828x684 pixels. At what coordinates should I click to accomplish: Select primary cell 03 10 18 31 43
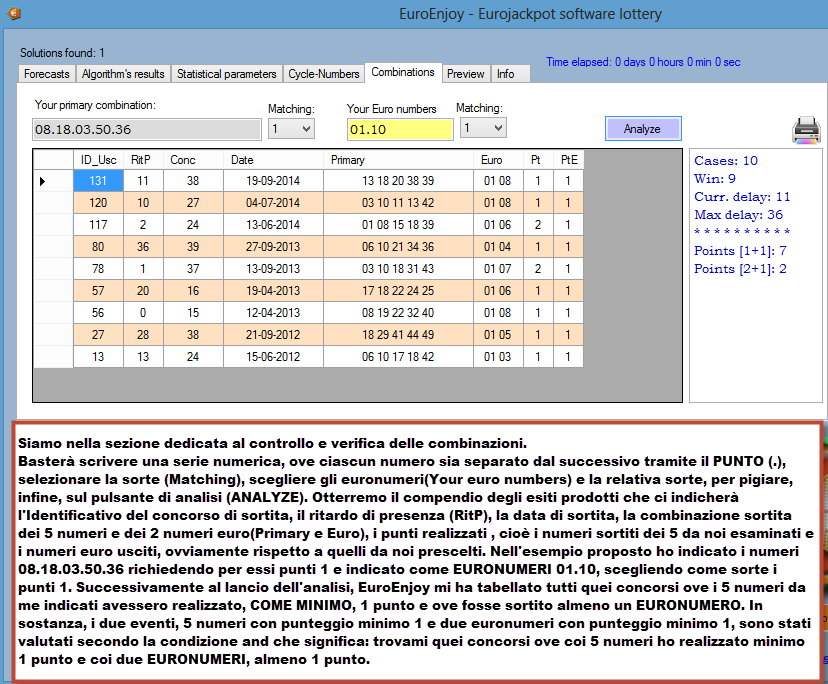398,269
